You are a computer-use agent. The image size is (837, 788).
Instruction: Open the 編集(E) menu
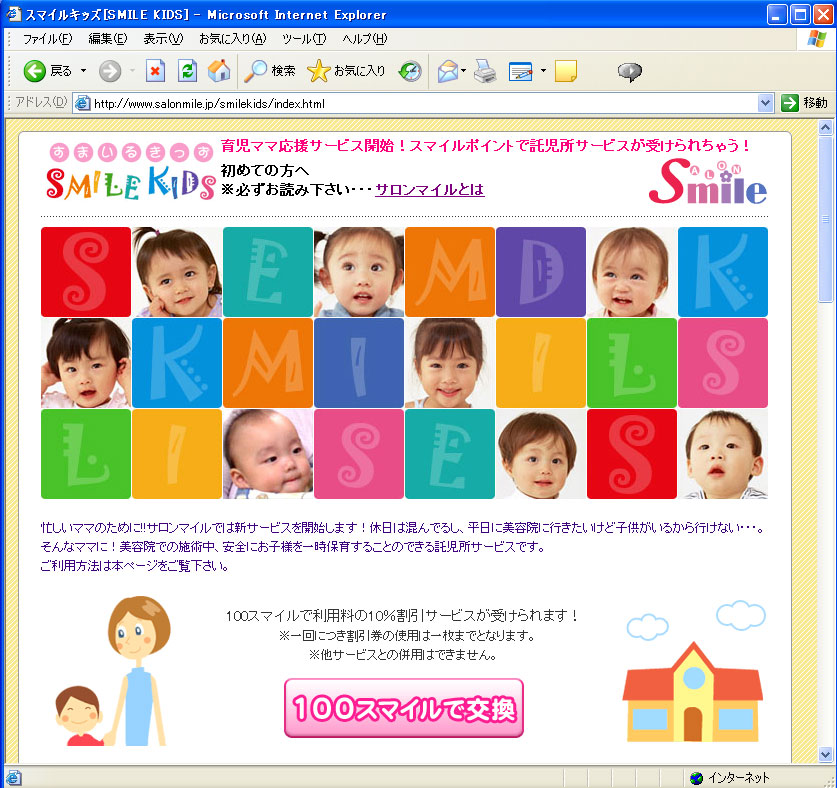pyautogui.click(x=108, y=39)
